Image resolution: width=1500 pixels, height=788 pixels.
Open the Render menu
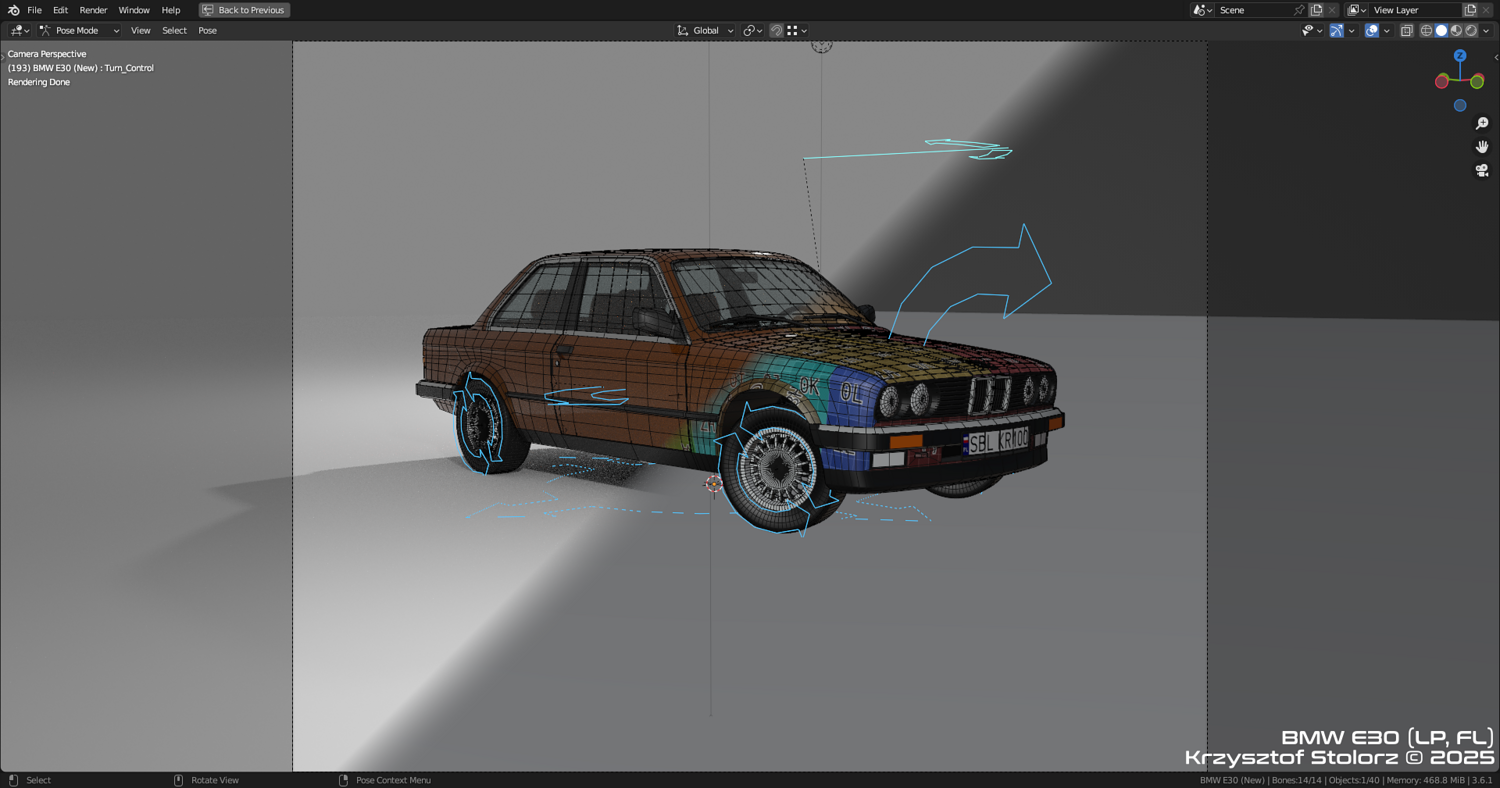(x=93, y=10)
